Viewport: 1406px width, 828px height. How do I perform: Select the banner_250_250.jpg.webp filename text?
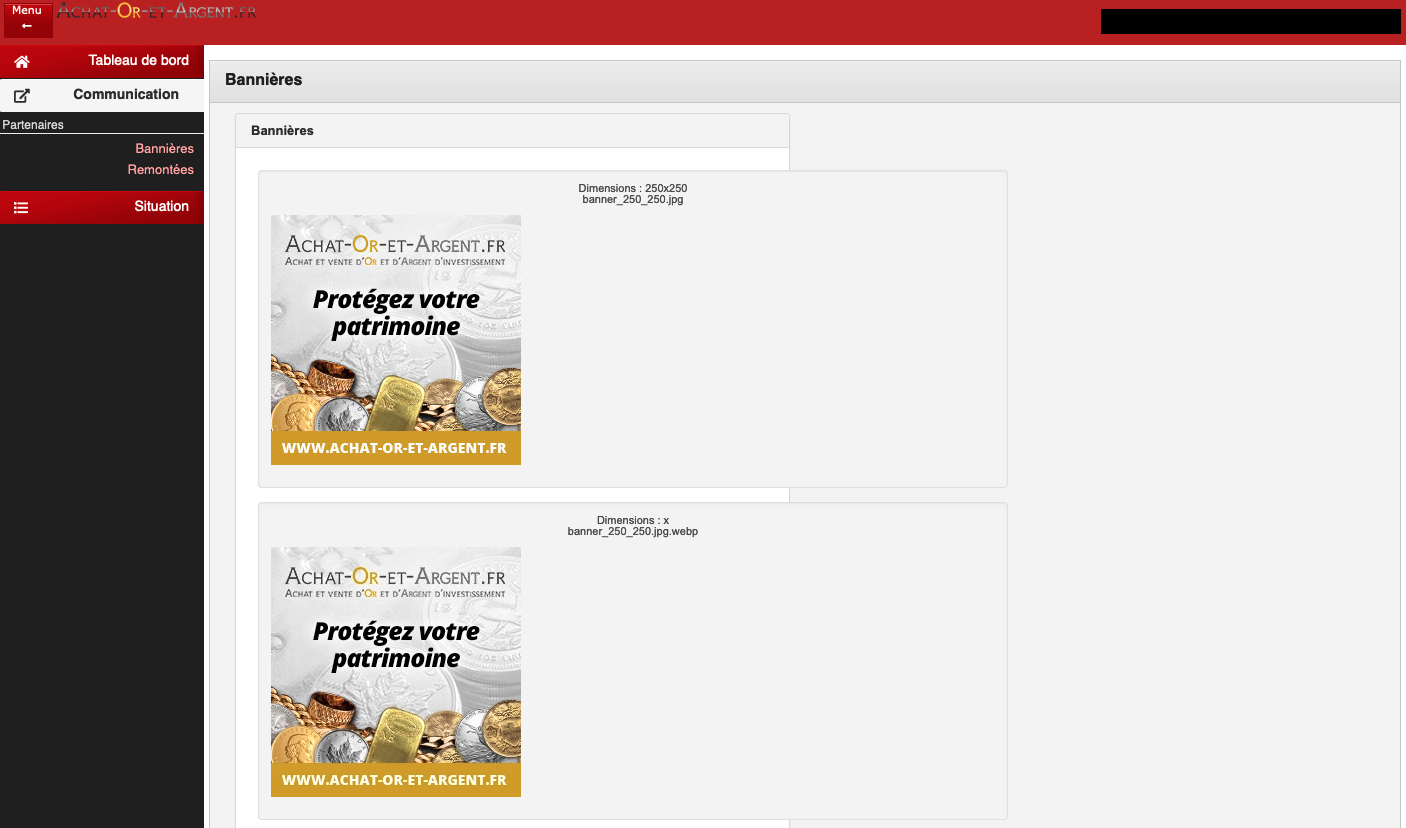pyautogui.click(x=632, y=532)
